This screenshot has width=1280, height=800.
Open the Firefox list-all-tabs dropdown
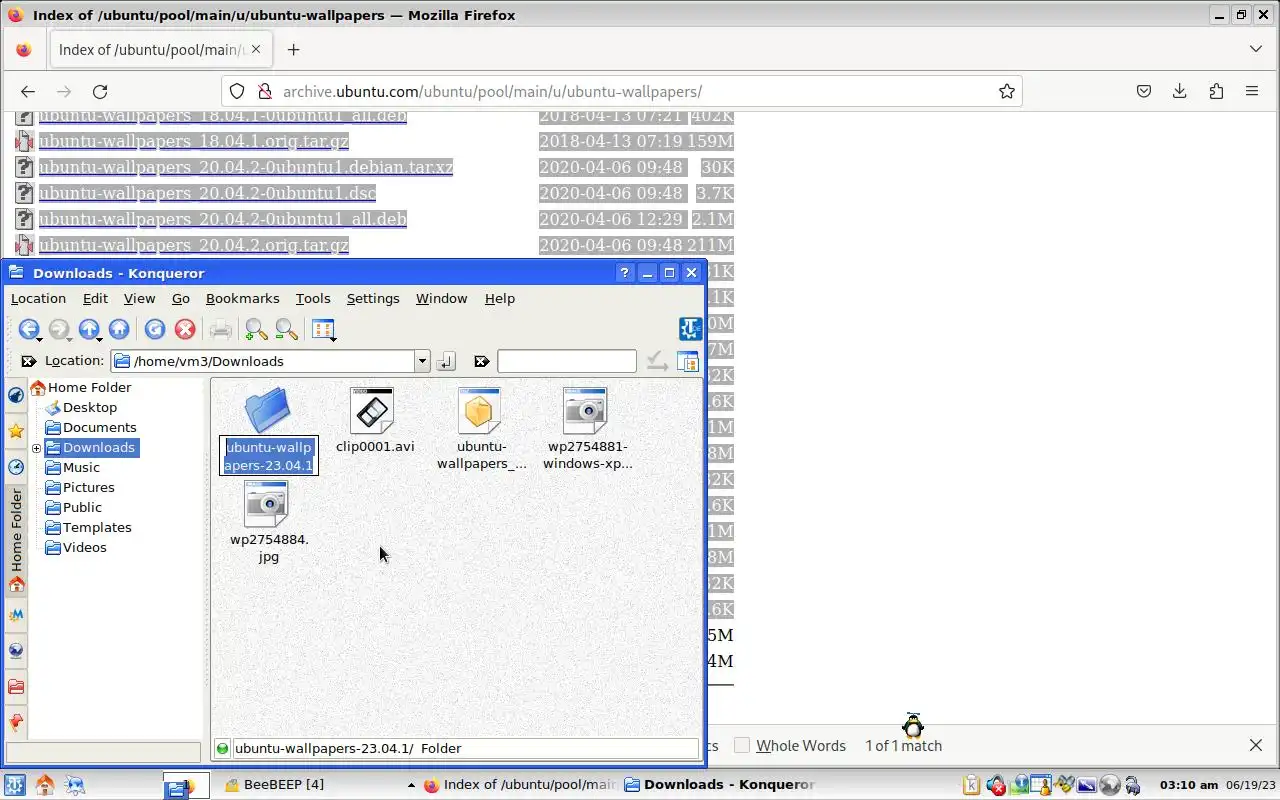click(x=1256, y=49)
